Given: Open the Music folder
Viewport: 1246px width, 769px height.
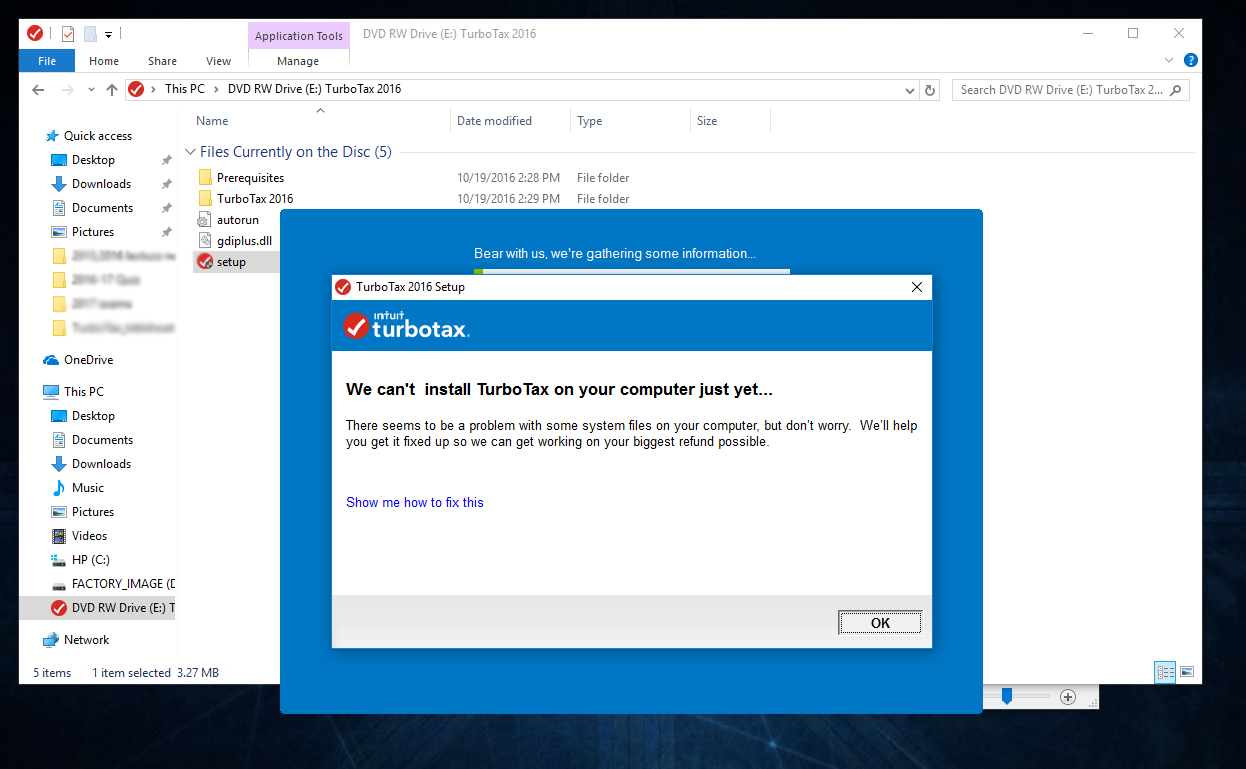Looking at the screenshot, I should (87, 488).
